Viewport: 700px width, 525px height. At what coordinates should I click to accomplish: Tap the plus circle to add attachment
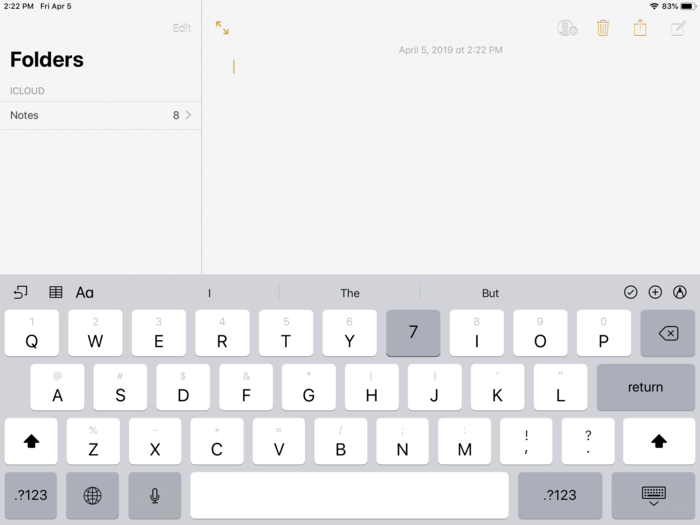point(655,292)
